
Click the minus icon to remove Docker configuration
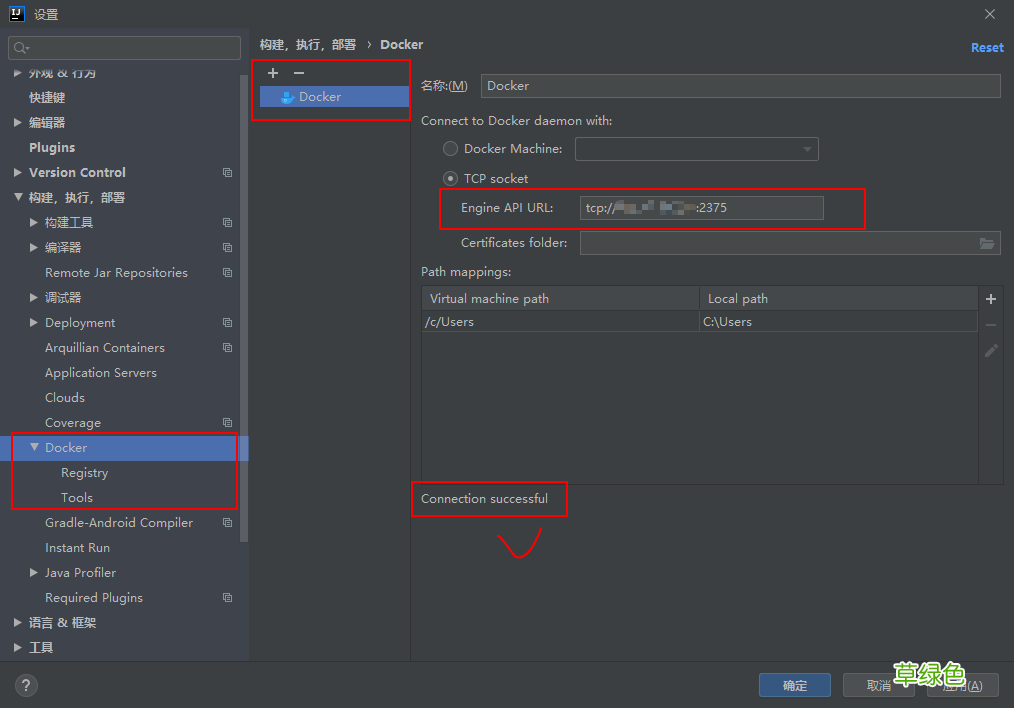tap(298, 73)
